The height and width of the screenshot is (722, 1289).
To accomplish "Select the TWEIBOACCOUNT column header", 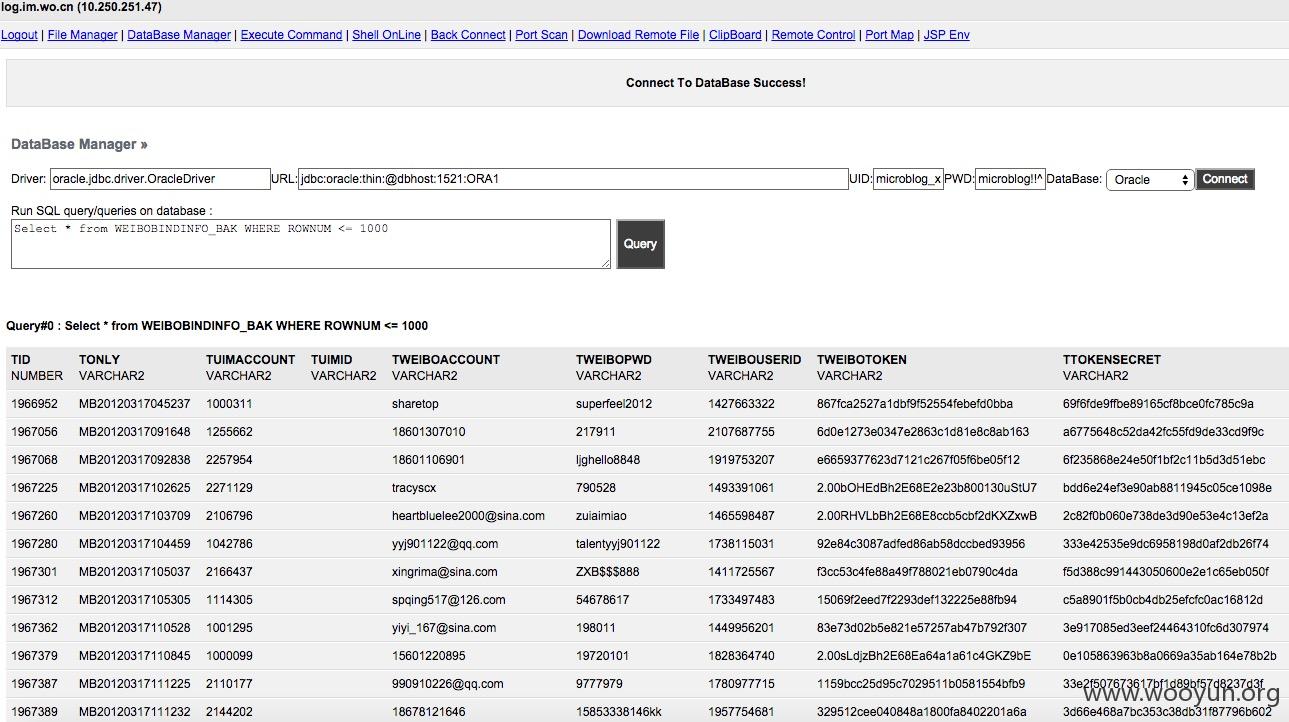I will pos(446,360).
